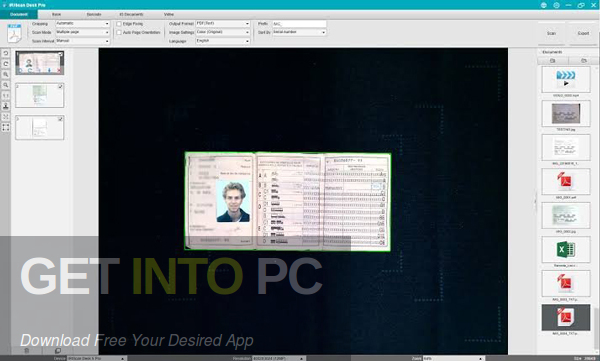Toggle checkbox on third page thumbnail
This screenshot has width=600, height=361.
(x=60, y=119)
